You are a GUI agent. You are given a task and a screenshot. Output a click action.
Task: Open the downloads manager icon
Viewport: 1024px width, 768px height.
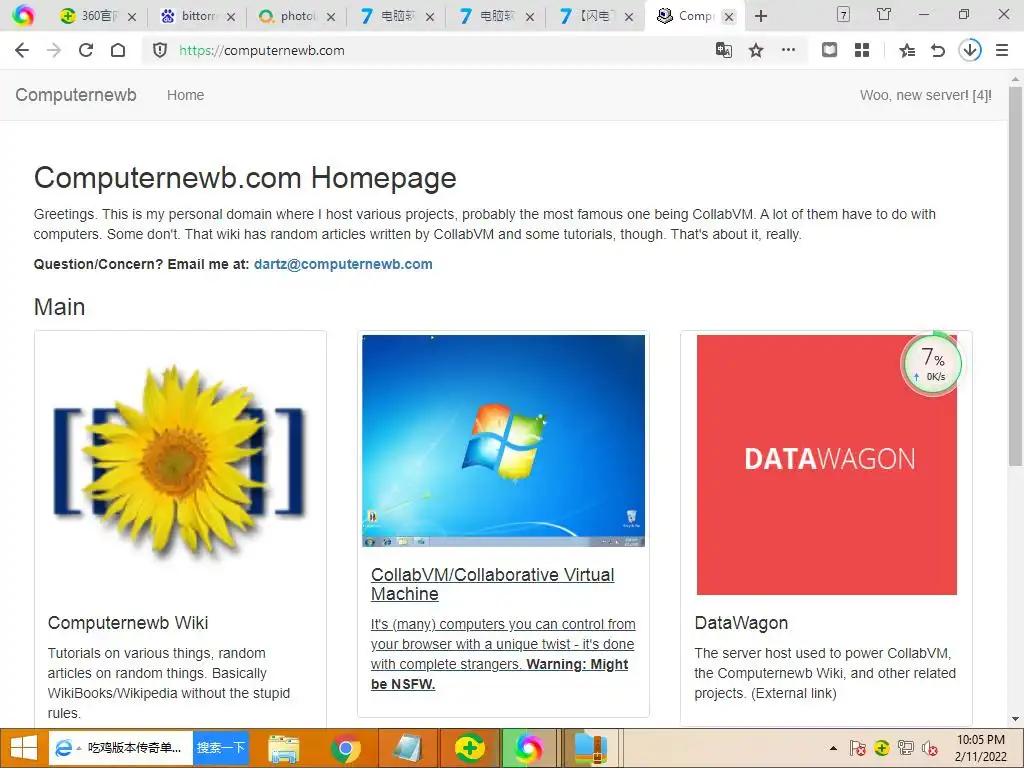pos(970,50)
